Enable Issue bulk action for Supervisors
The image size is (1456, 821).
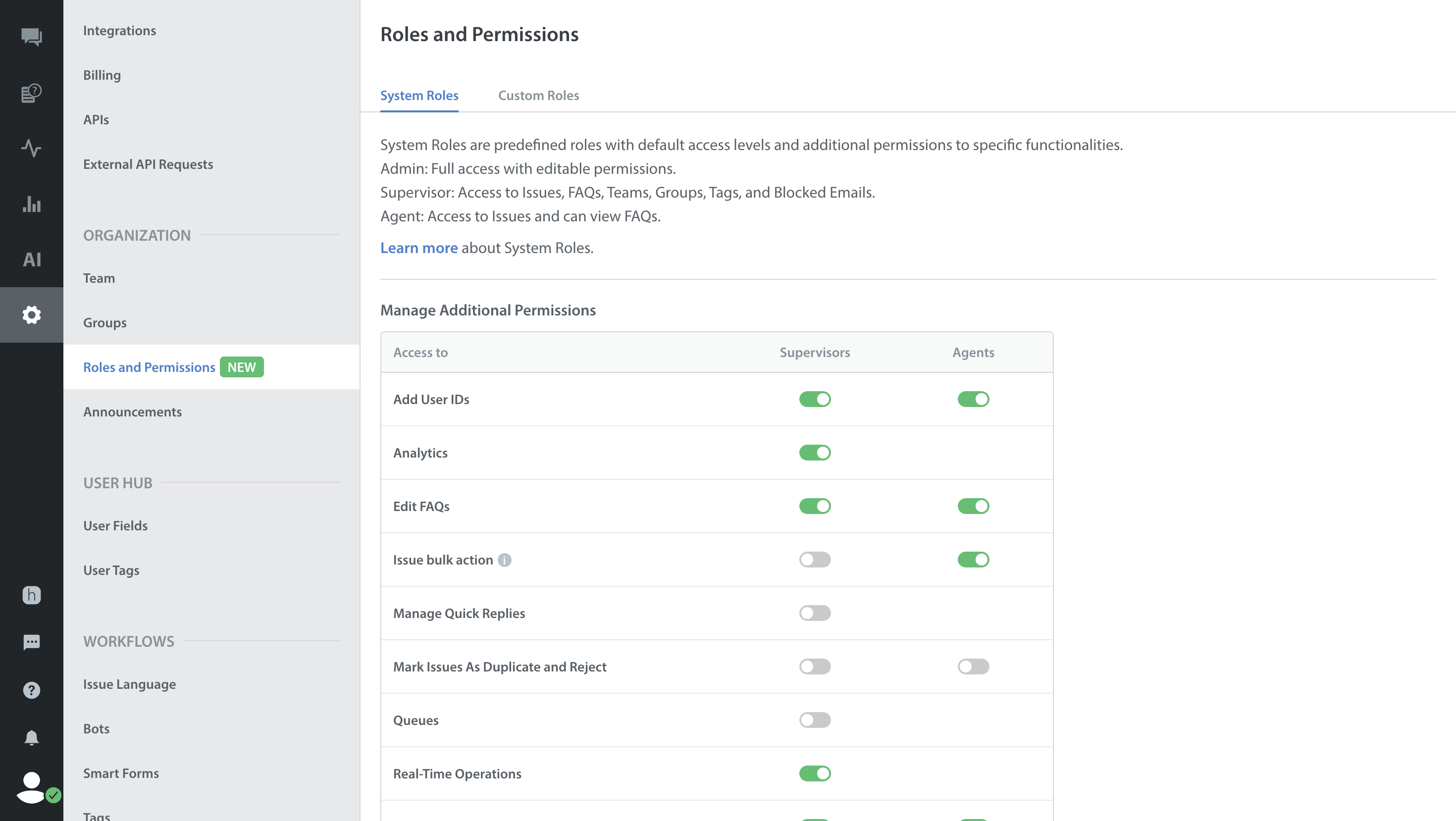click(x=815, y=560)
